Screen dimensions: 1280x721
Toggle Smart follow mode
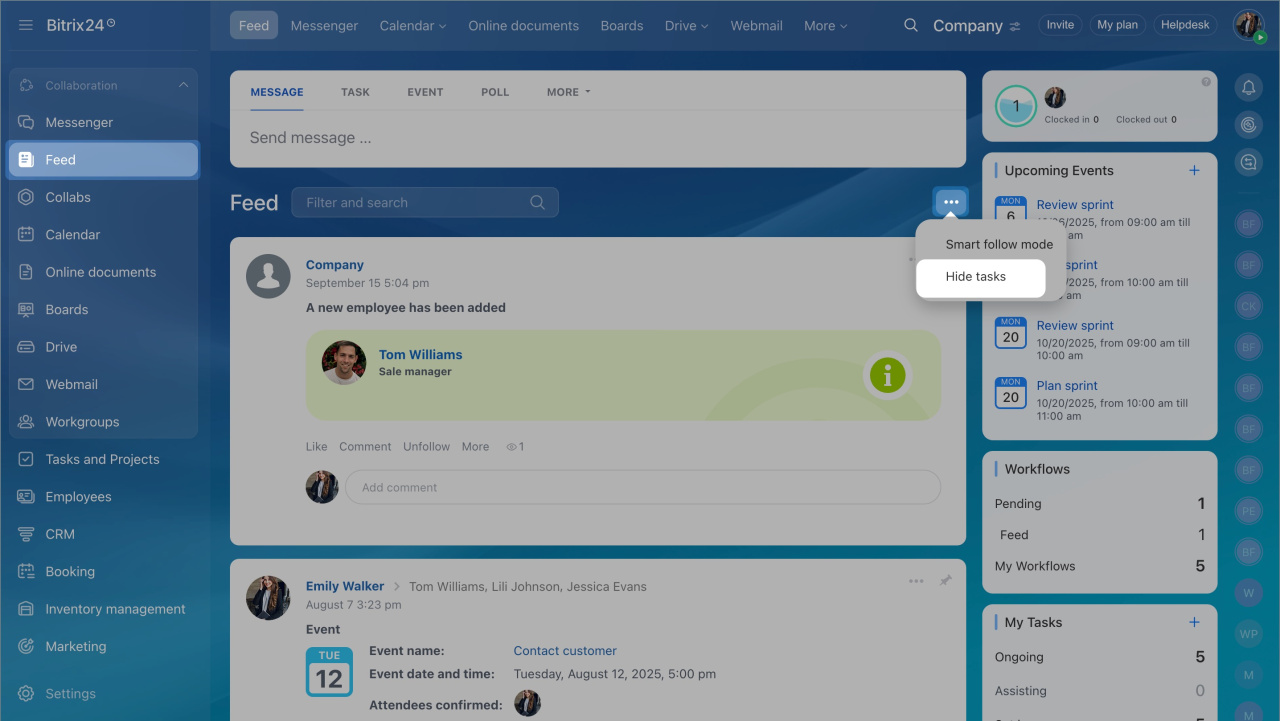click(x=998, y=244)
